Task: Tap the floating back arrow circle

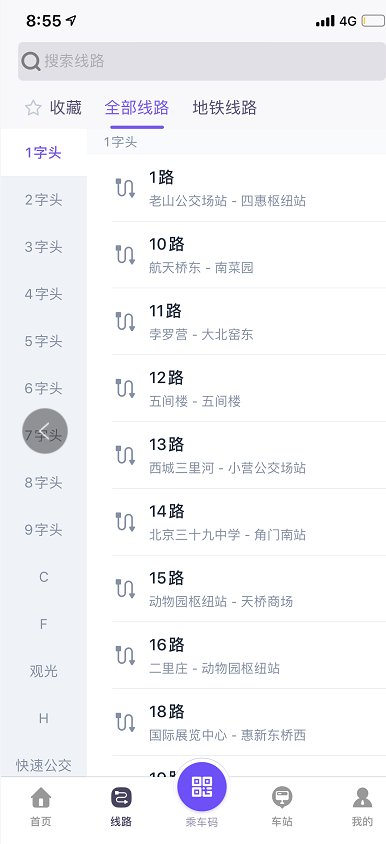Action: click(45, 431)
